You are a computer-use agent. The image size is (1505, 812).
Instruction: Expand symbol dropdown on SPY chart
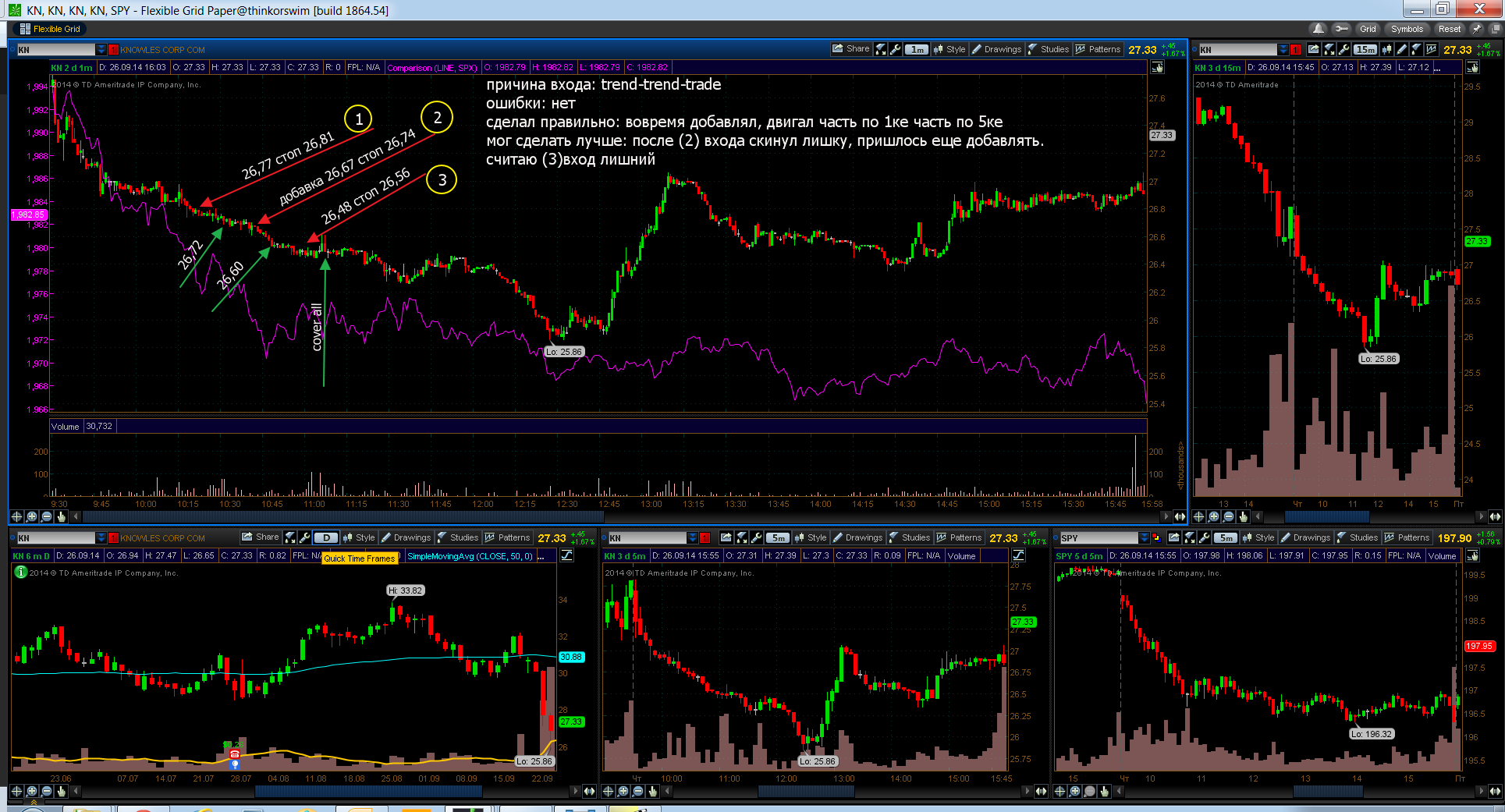1145,538
